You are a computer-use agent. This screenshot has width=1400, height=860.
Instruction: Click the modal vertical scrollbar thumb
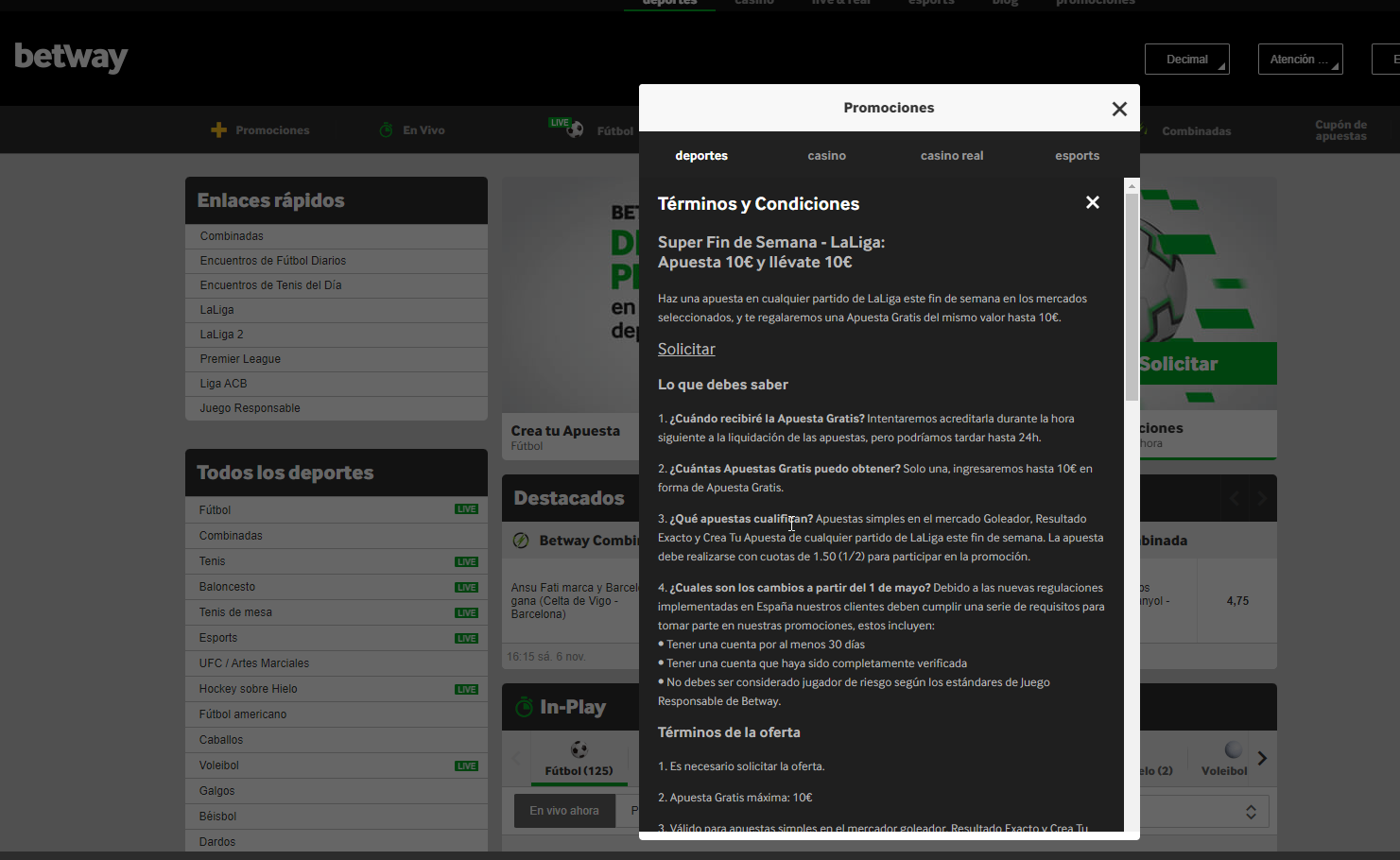click(x=1132, y=297)
